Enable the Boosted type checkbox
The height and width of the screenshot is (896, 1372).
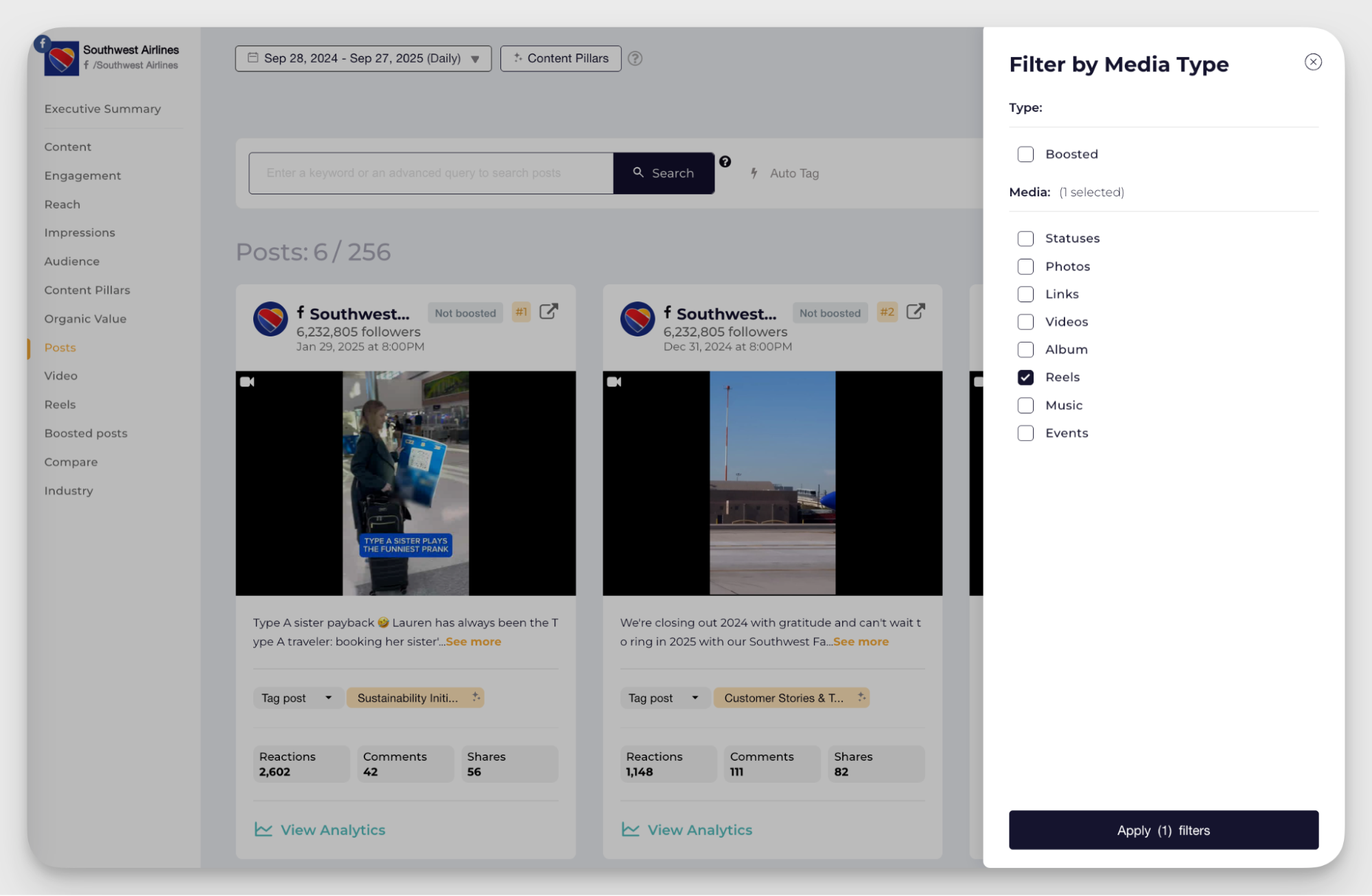click(1025, 154)
